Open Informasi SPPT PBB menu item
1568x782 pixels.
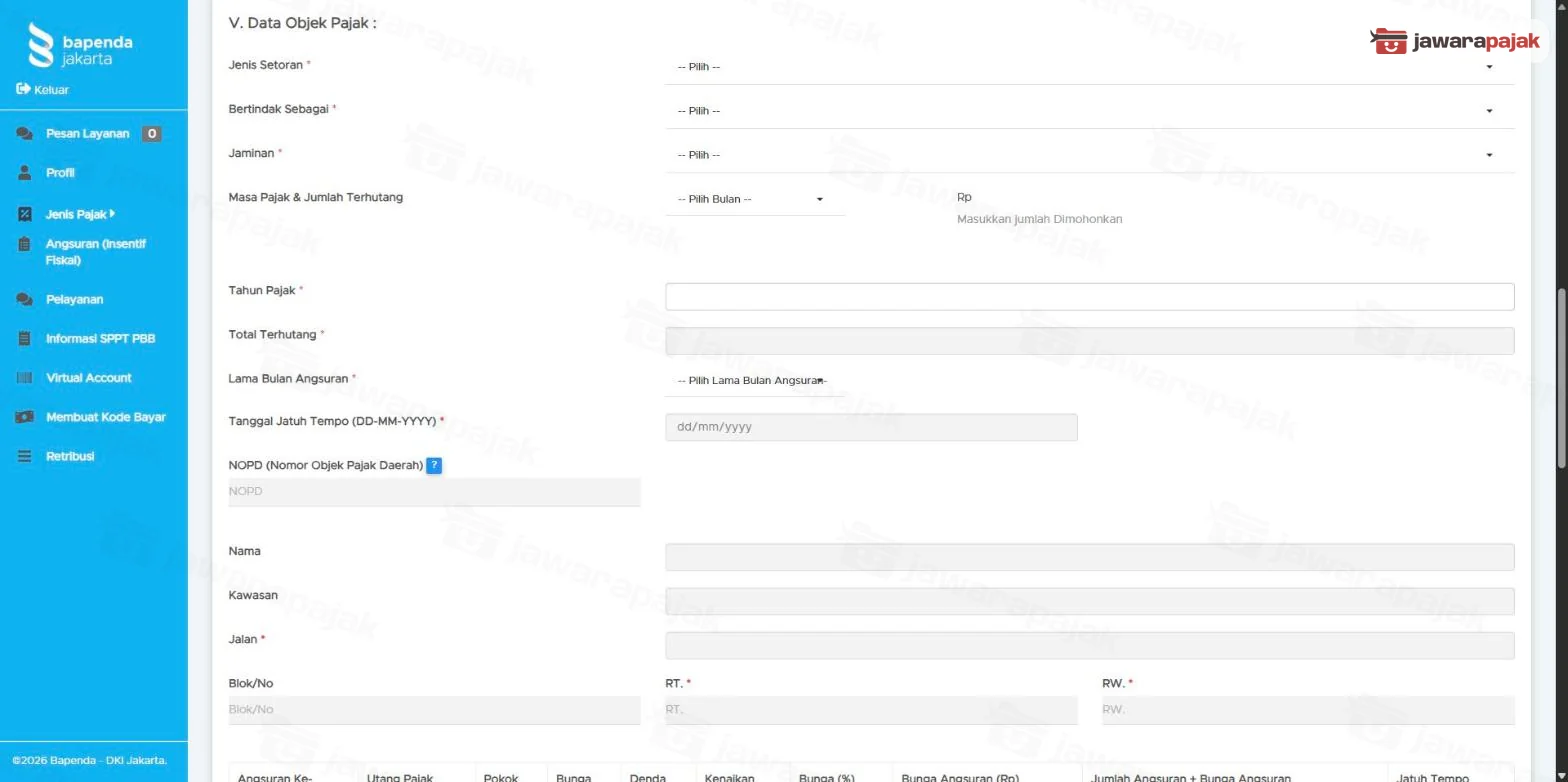click(x=100, y=338)
